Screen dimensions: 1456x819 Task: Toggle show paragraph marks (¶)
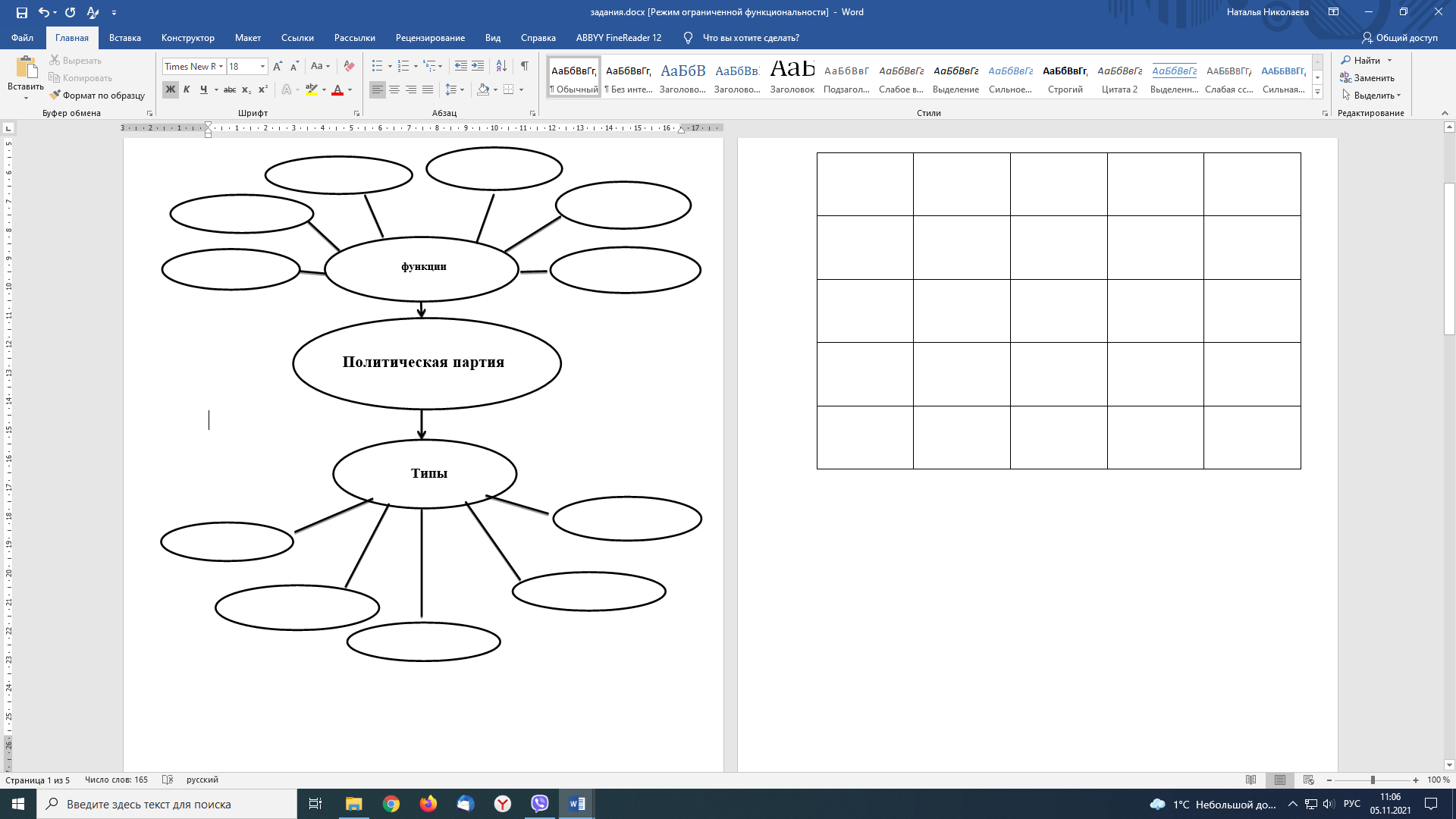[524, 66]
